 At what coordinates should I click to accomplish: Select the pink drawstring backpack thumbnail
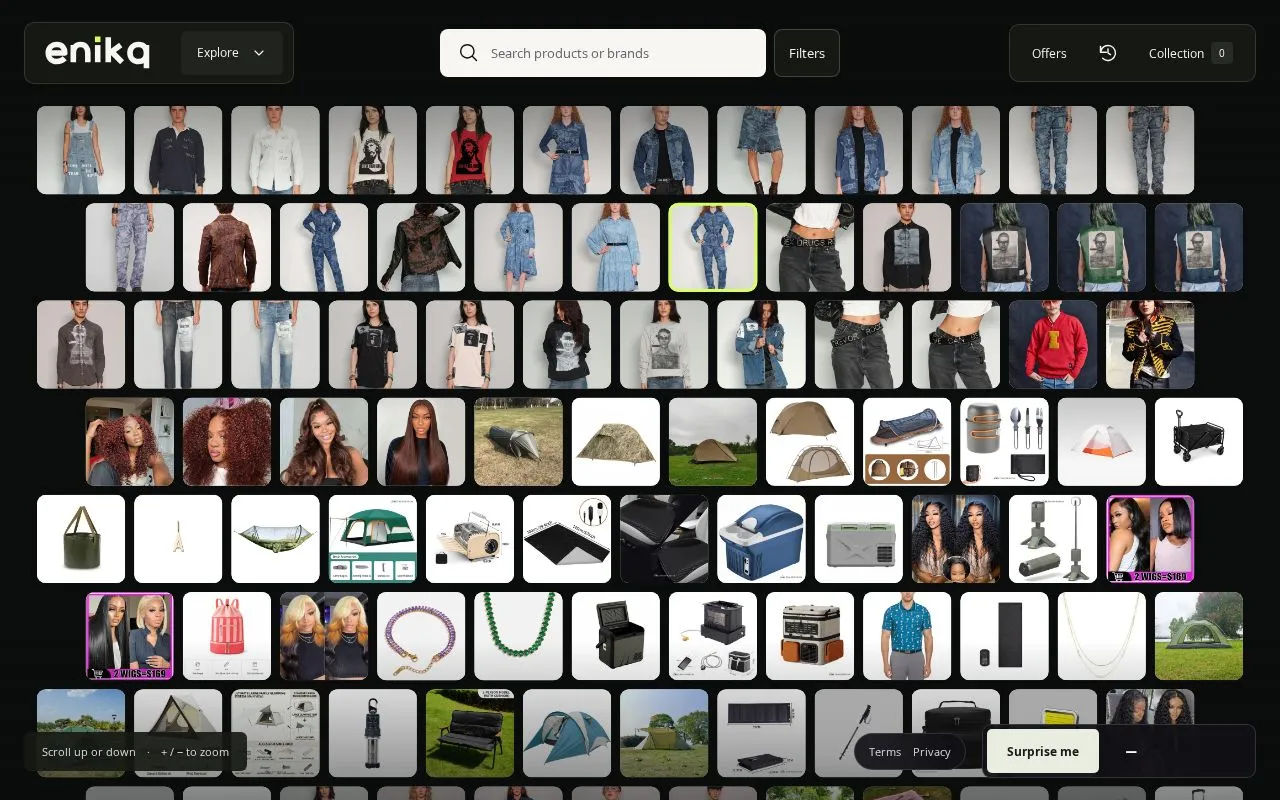pyautogui.click(x=227, y=635)
